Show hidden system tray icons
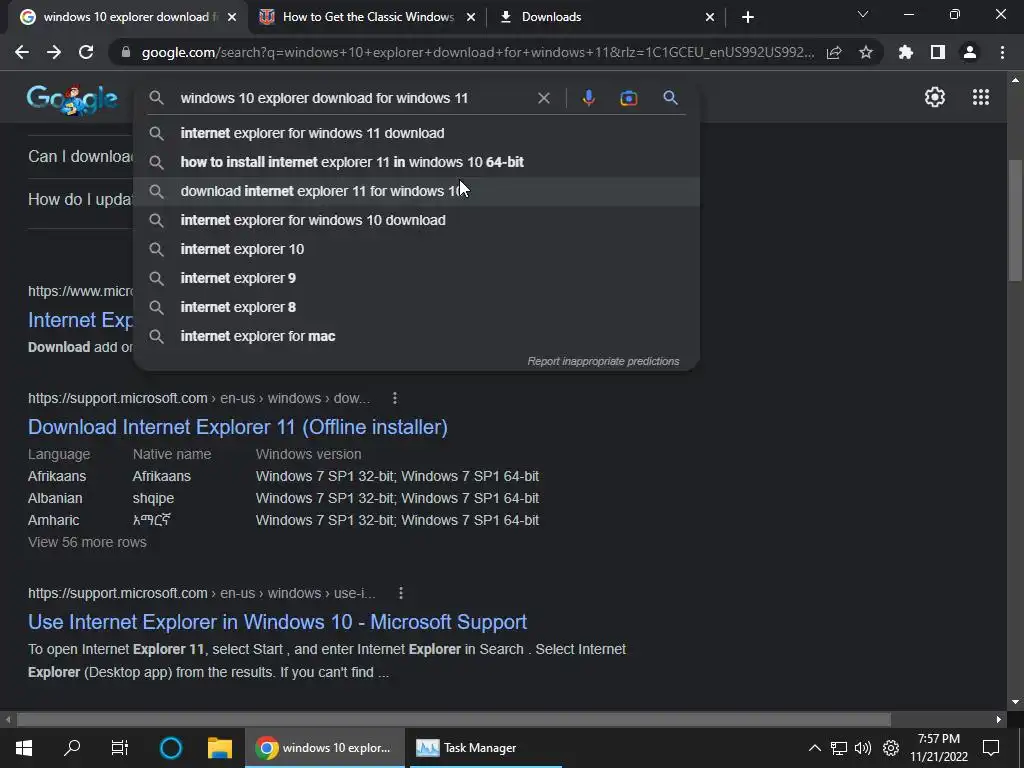 coord(814,748)
